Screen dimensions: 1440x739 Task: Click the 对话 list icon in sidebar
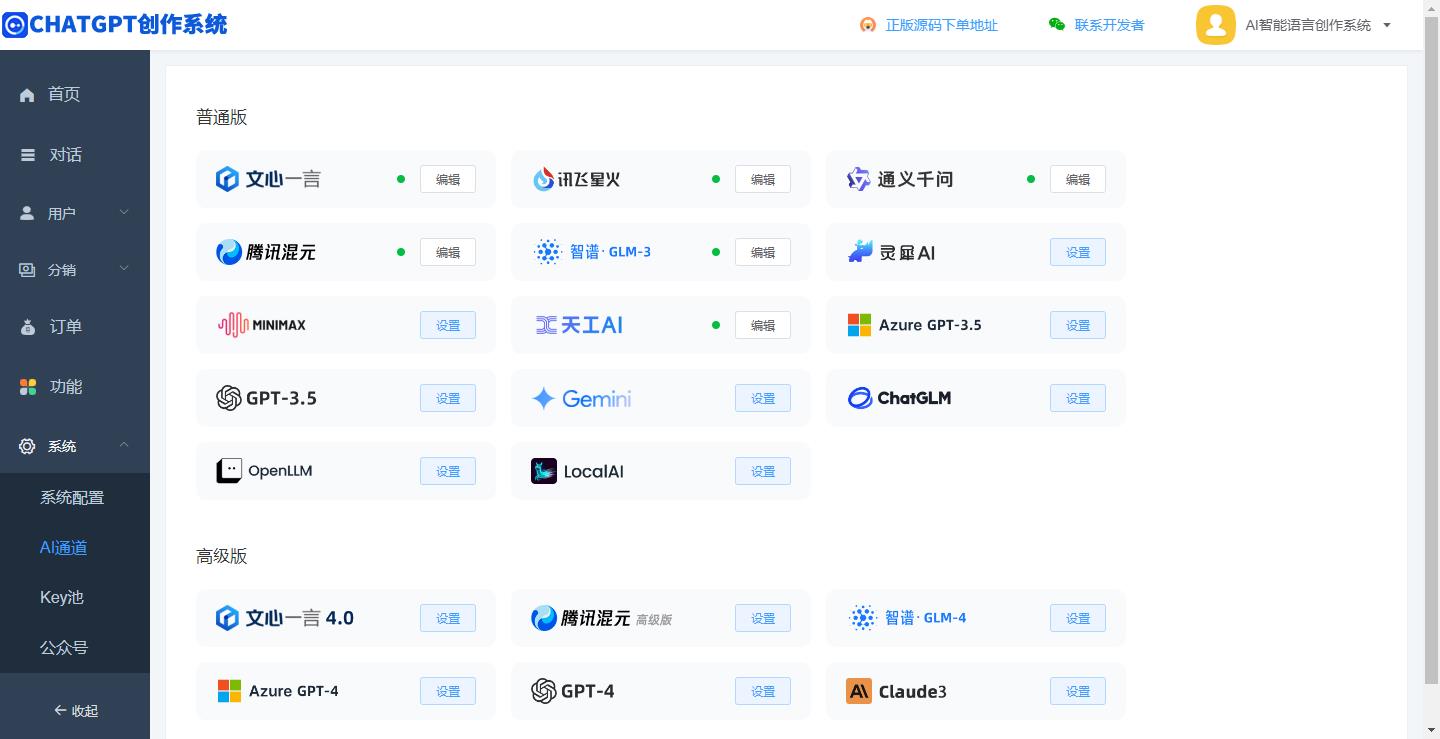[28, 155]
